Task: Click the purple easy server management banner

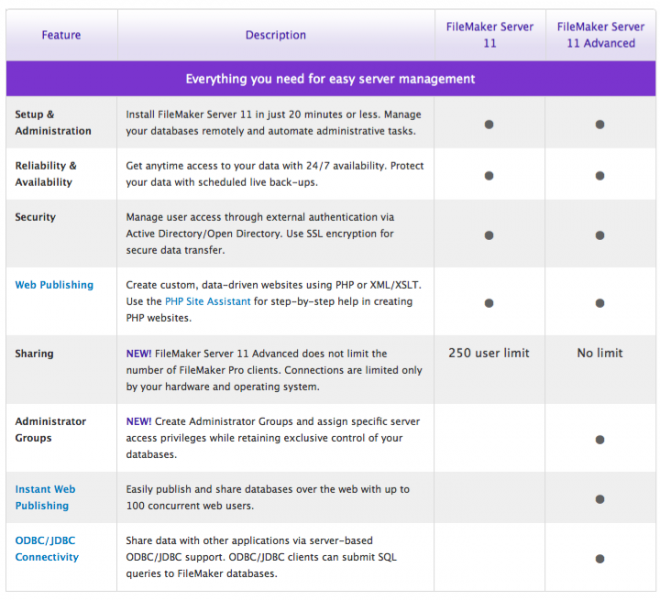Action: pos(330,78)
